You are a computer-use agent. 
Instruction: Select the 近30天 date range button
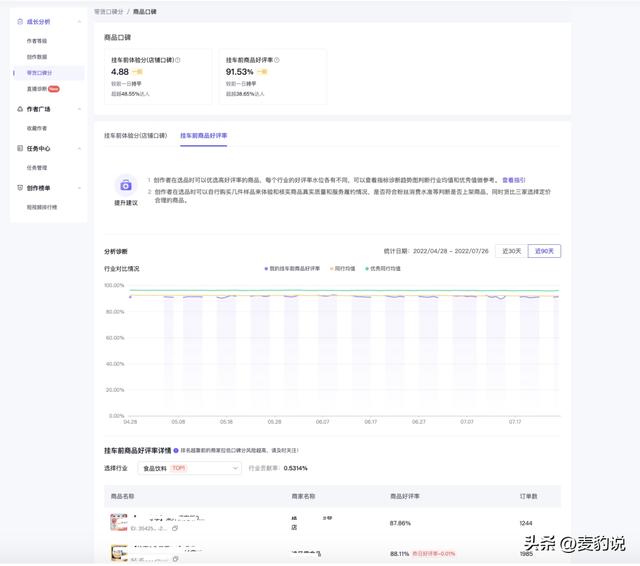point(509,251)
